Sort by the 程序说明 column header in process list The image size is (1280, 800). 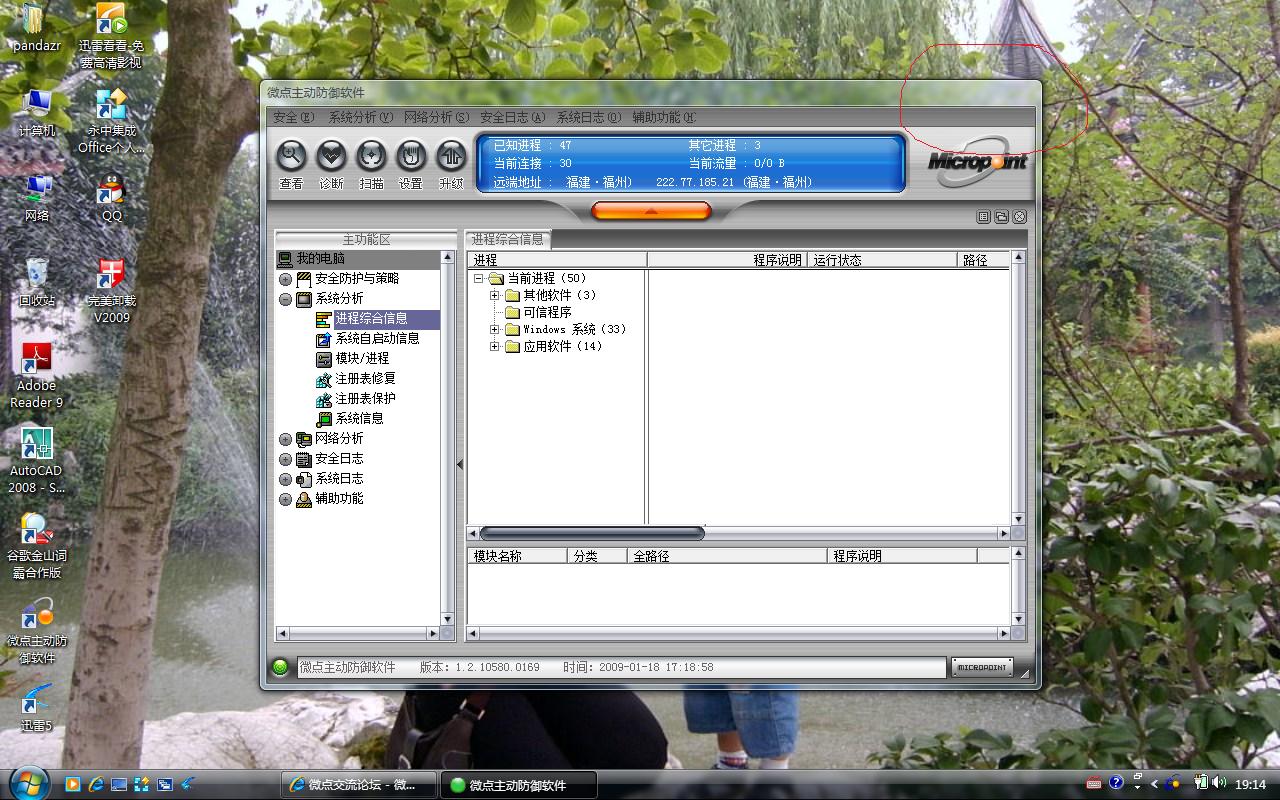[x=727, y=260]
